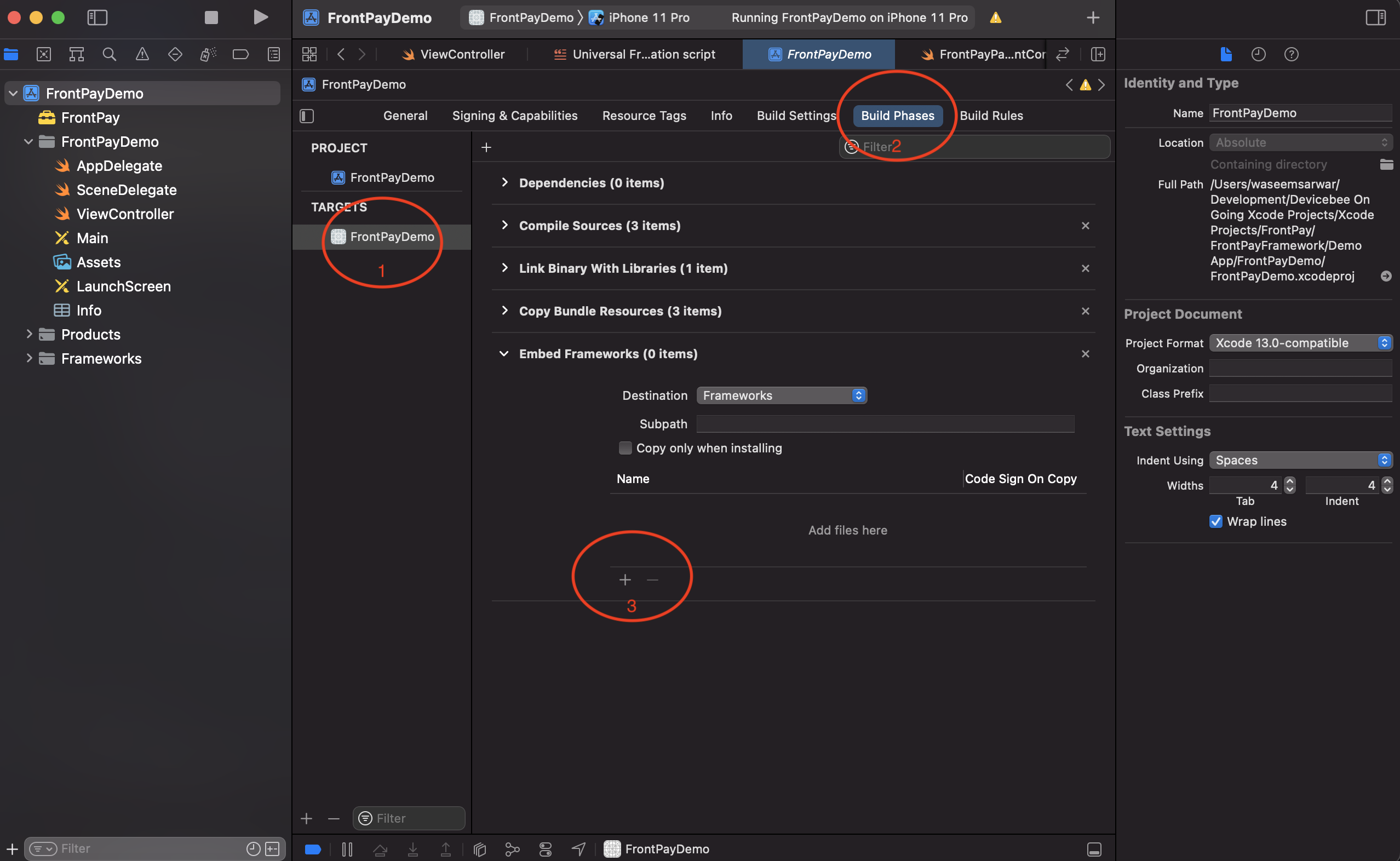
Task: Click the Debug View Hierarchy icon
Action: coord(479,849)
